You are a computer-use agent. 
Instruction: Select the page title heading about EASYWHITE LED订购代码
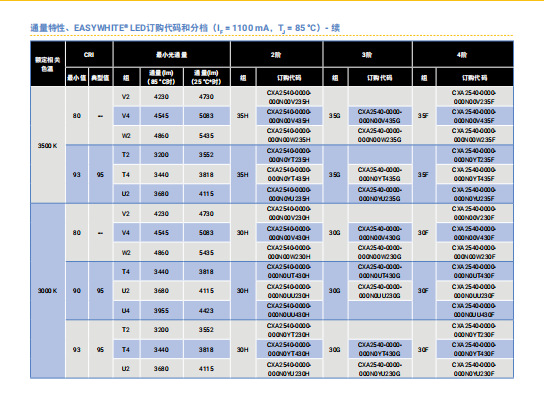pos(185,28)
